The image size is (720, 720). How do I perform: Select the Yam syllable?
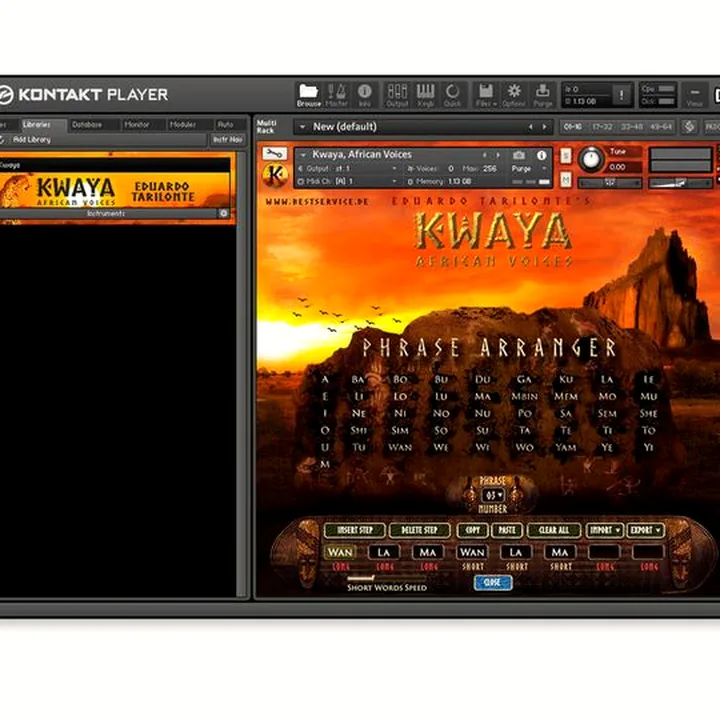566,447
